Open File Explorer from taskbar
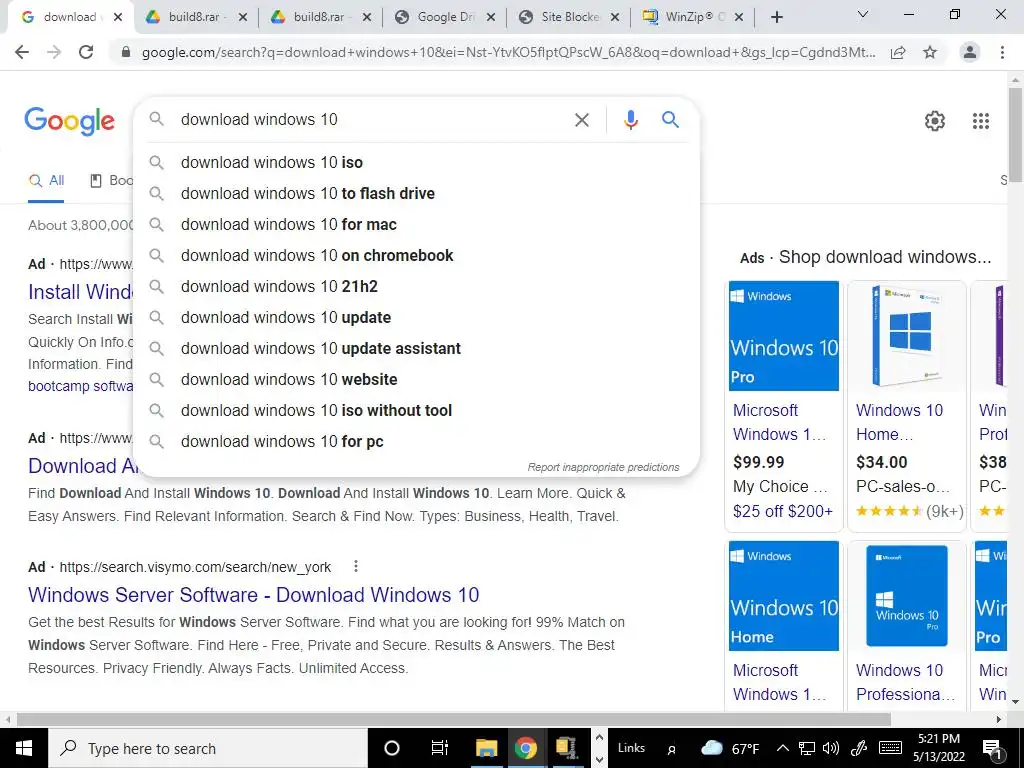The width and height of the screenshot is (1024, 768). [487, 748]
